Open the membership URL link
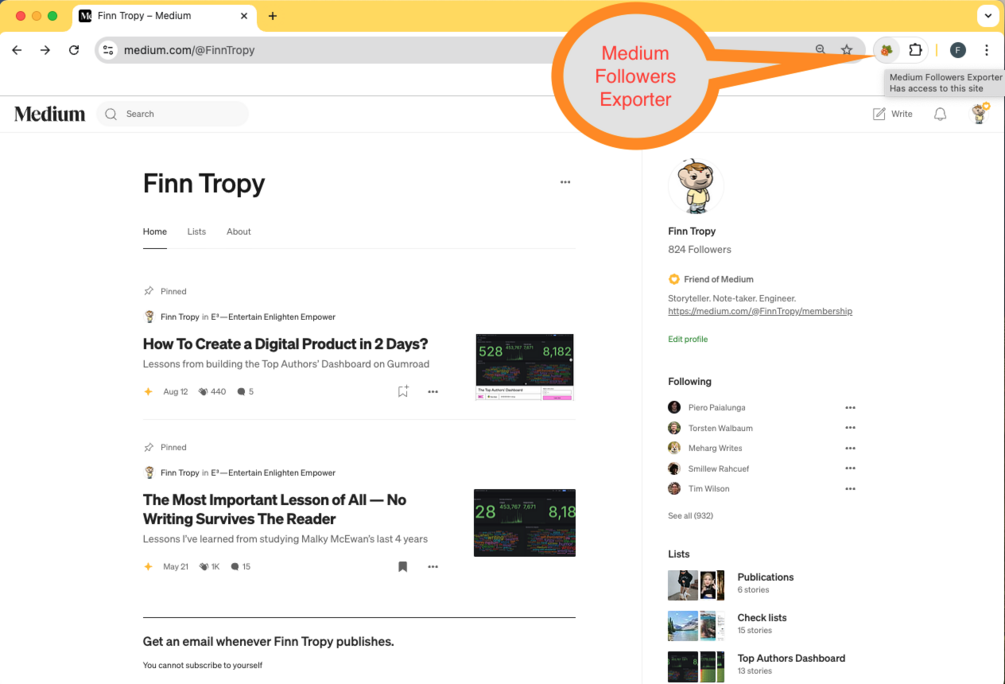This screenshot has height=684, width=1005. [x=760, y=311]
